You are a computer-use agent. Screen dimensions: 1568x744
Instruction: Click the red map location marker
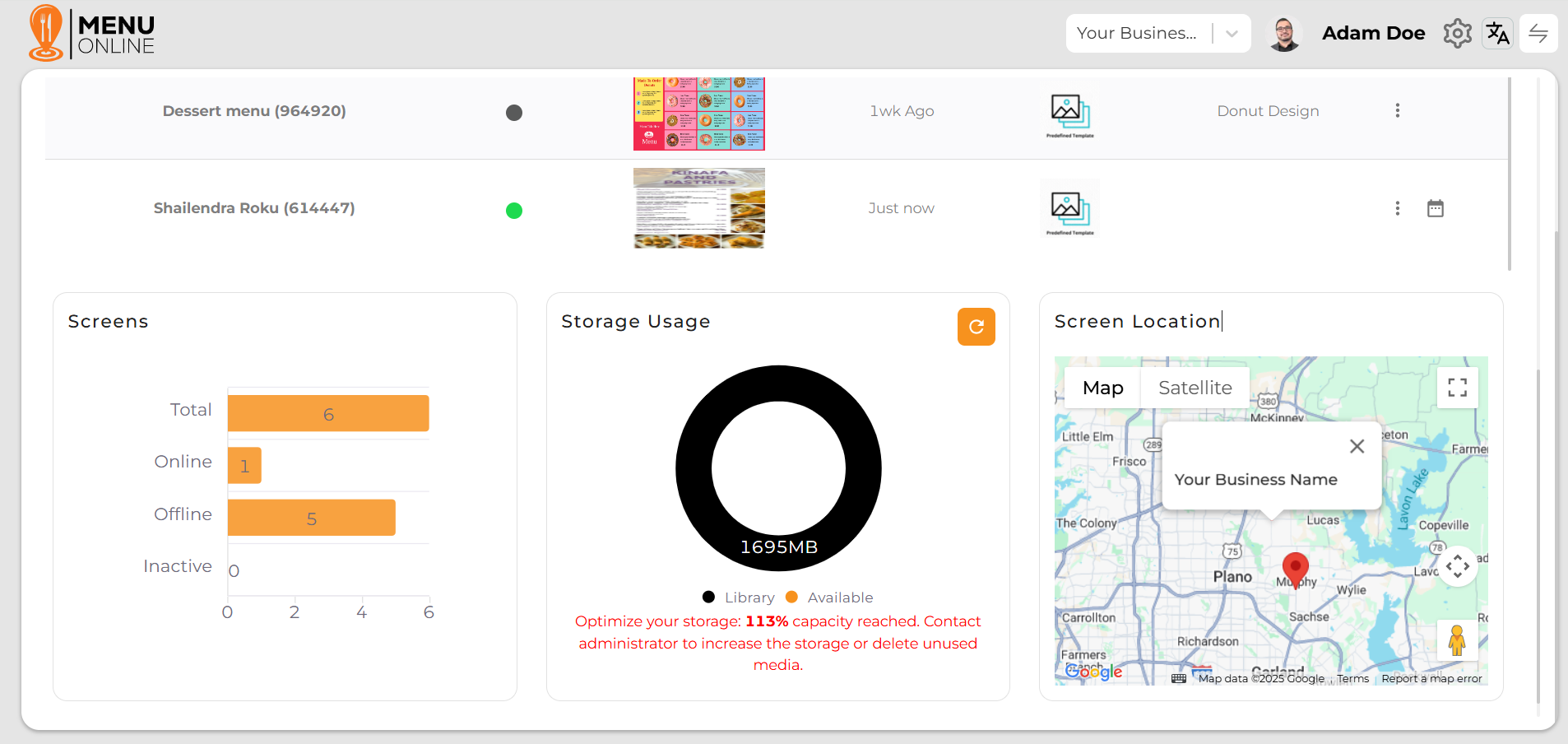(1295, 568)
